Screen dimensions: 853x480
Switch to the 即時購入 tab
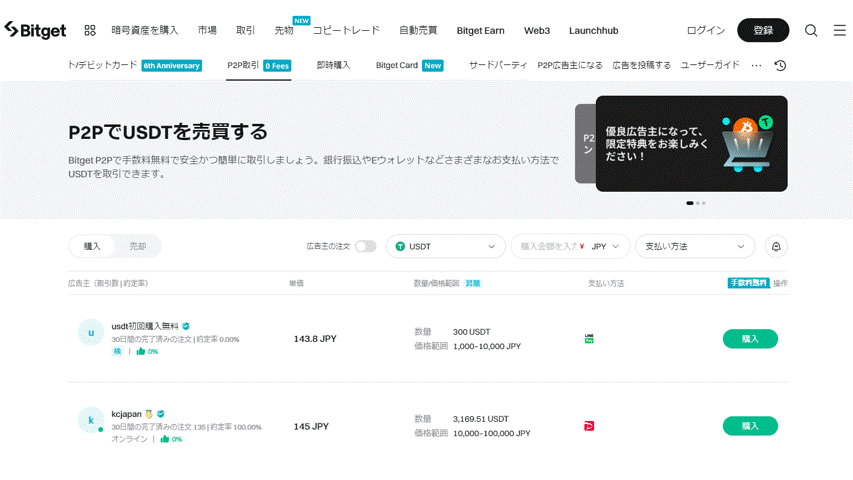pos(333,65)
